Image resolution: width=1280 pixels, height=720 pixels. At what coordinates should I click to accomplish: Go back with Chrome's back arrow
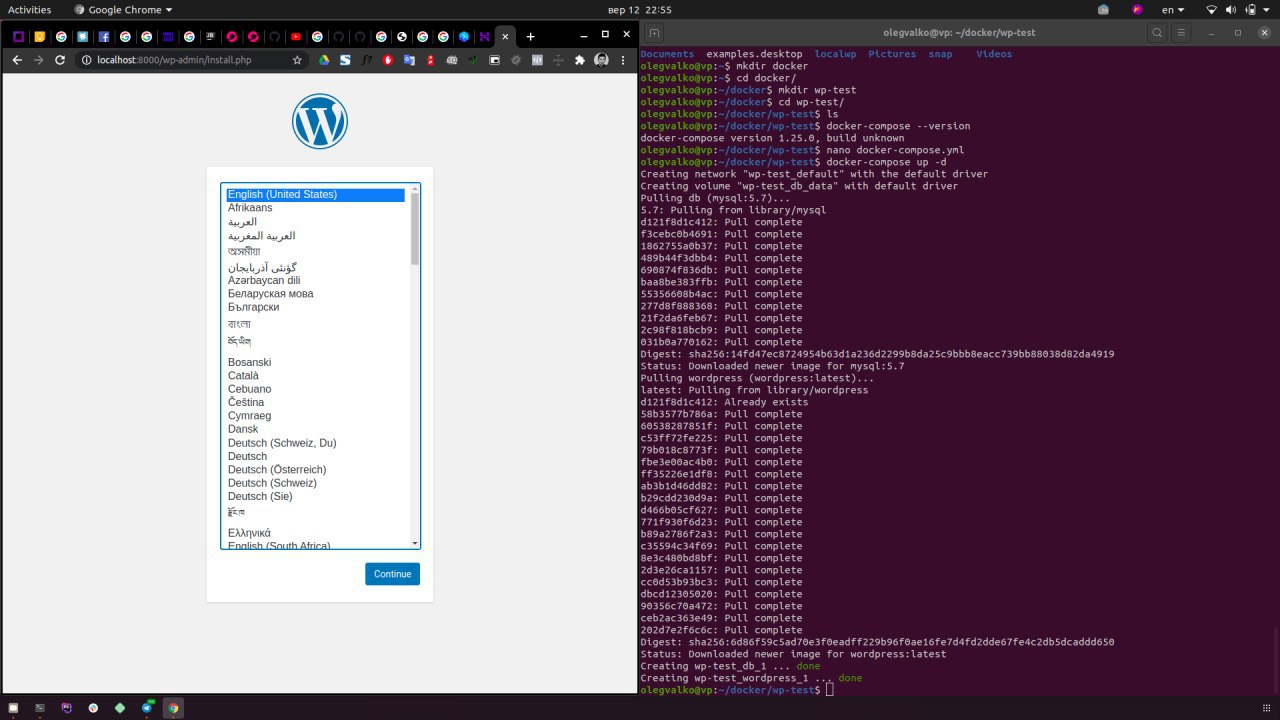[17, 60]
